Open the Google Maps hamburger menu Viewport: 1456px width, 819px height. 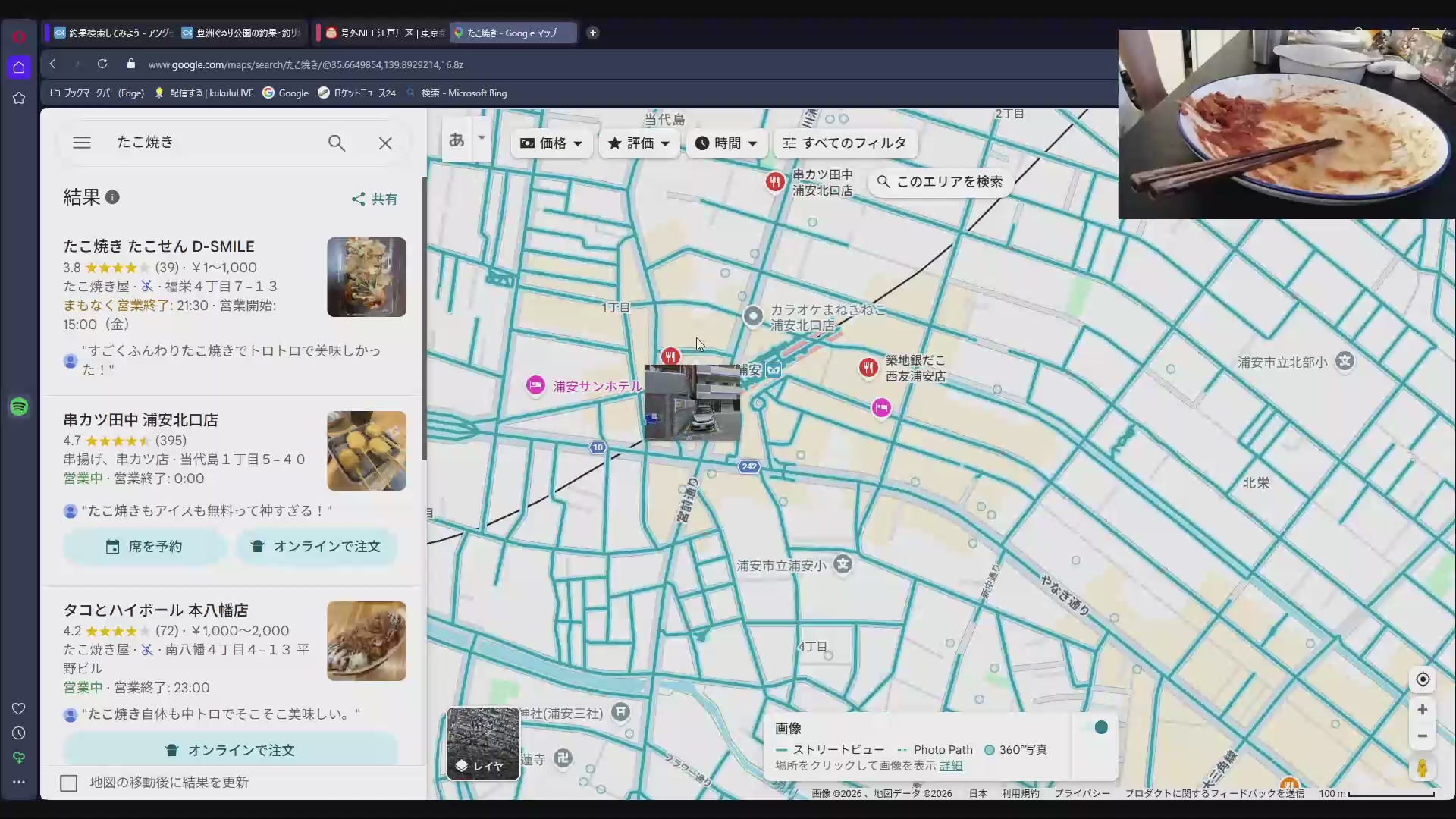click(x=82, y=143)
